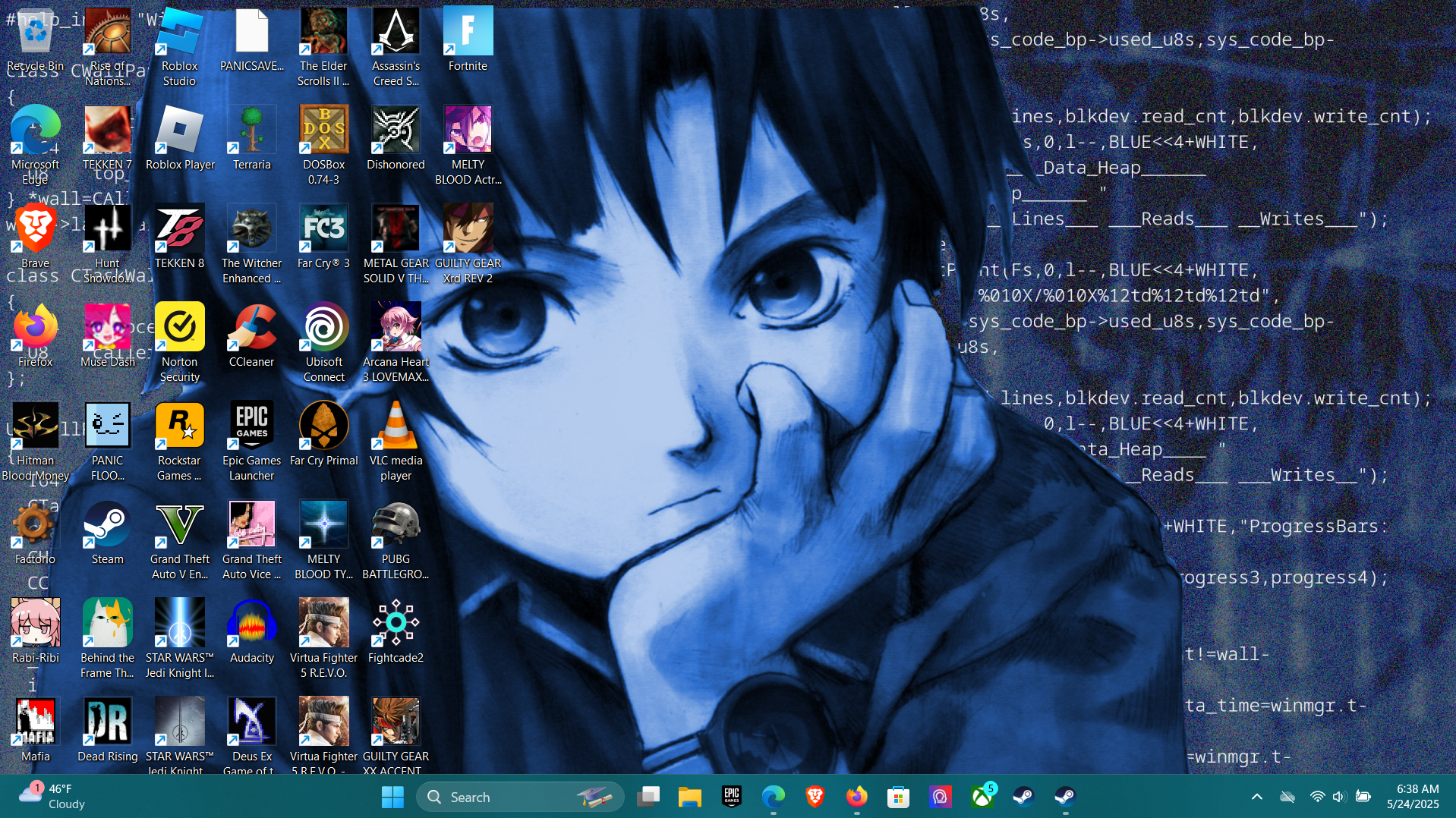This screenshot has height=818, width=1456.
Task: Open Behind the Frame desktop icon
Action: pos(107,639)
